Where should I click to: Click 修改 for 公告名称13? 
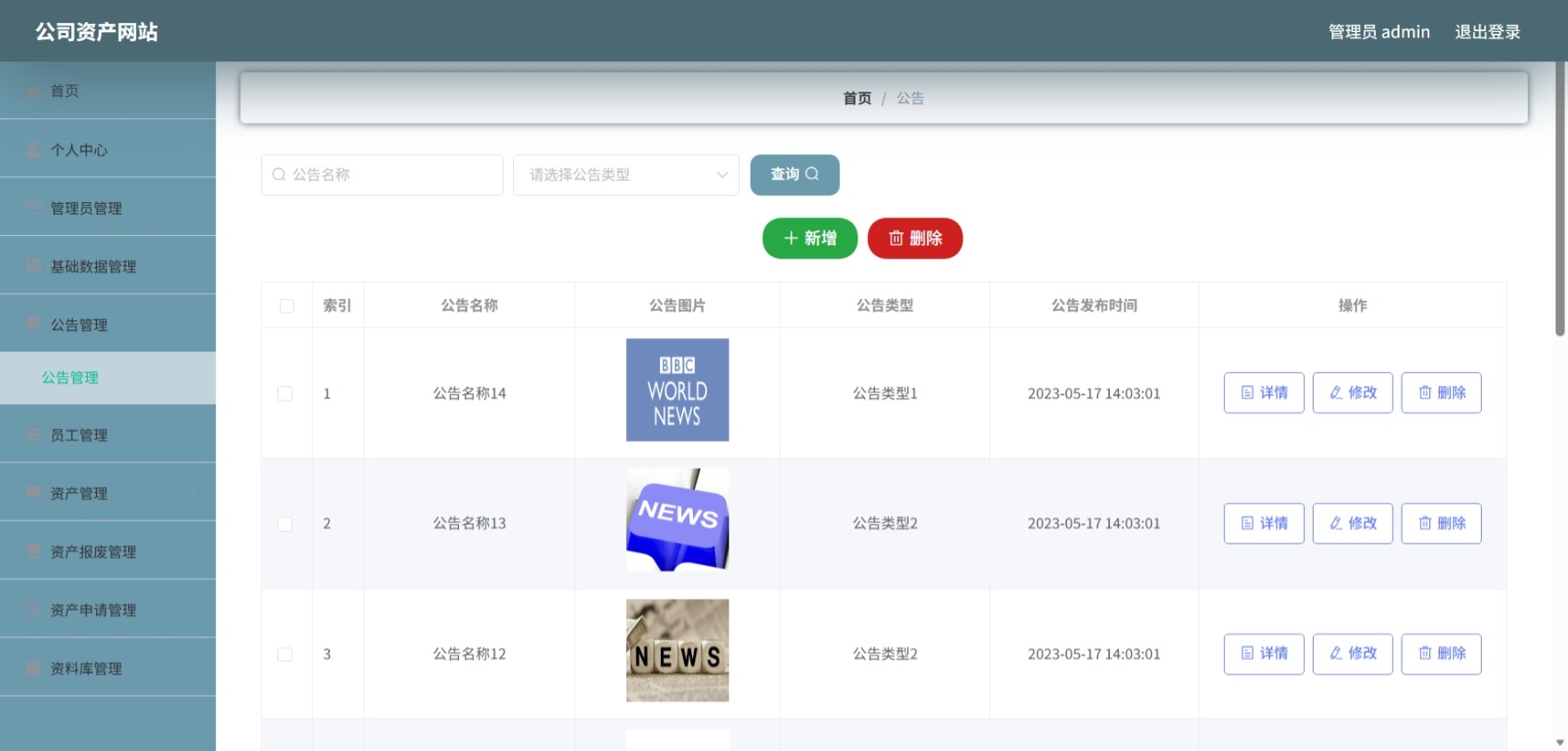(x=1353, y=523)
